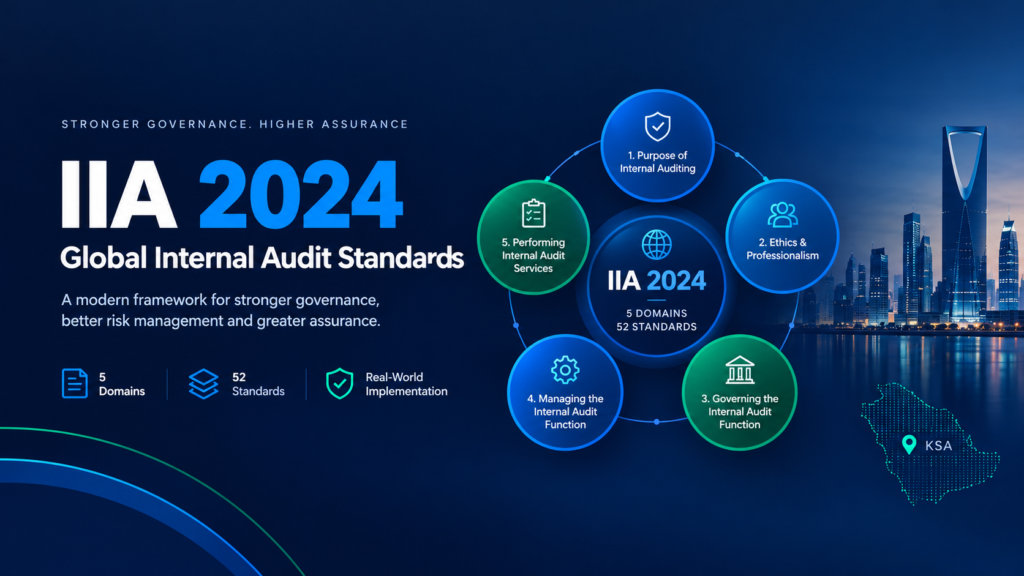Click the shield checkmark icon in Purpose circle

[657, 127]
